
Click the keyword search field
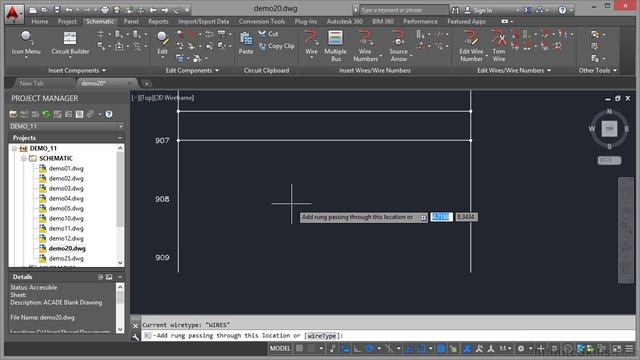pyautogui.click(x=403, y=10)
